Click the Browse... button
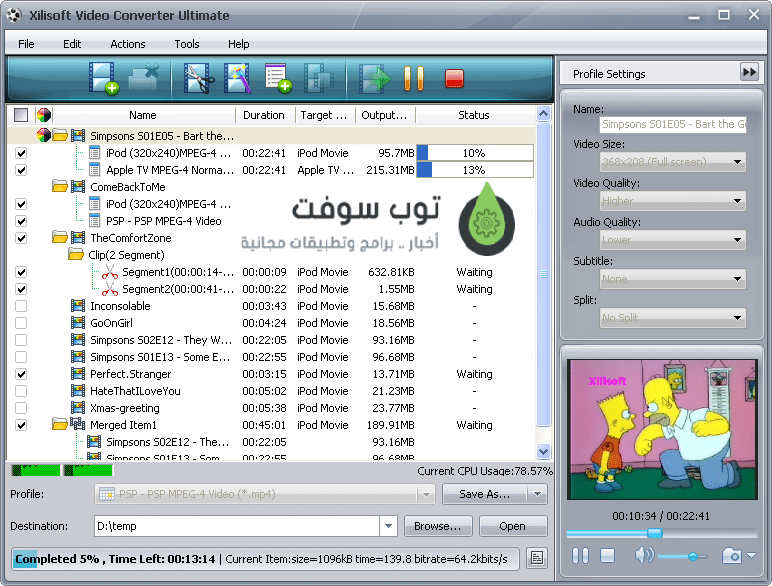Viewport: 772px width, 586px height. coord(438,526)
